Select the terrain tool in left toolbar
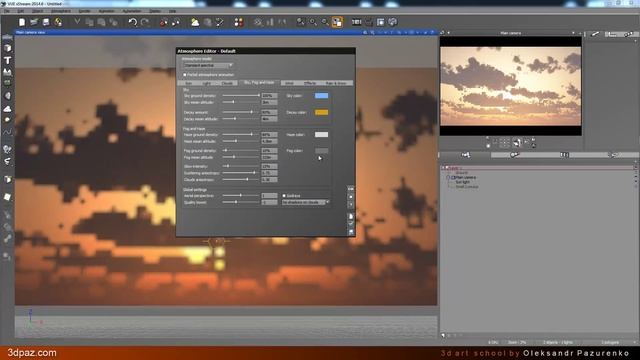 [x=7, y=72]
